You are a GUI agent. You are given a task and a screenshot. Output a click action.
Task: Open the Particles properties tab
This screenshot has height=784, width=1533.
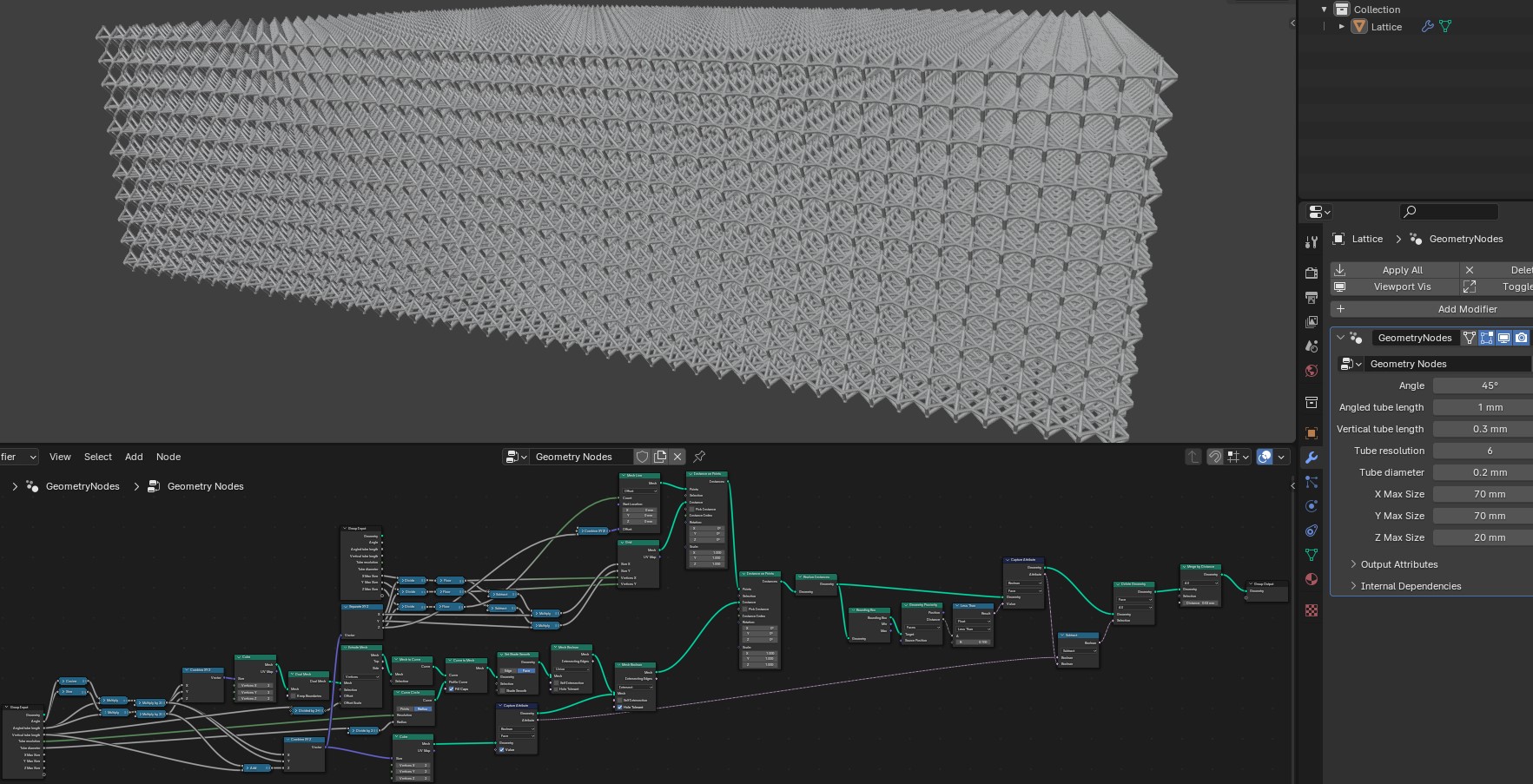pos(1312,482)
